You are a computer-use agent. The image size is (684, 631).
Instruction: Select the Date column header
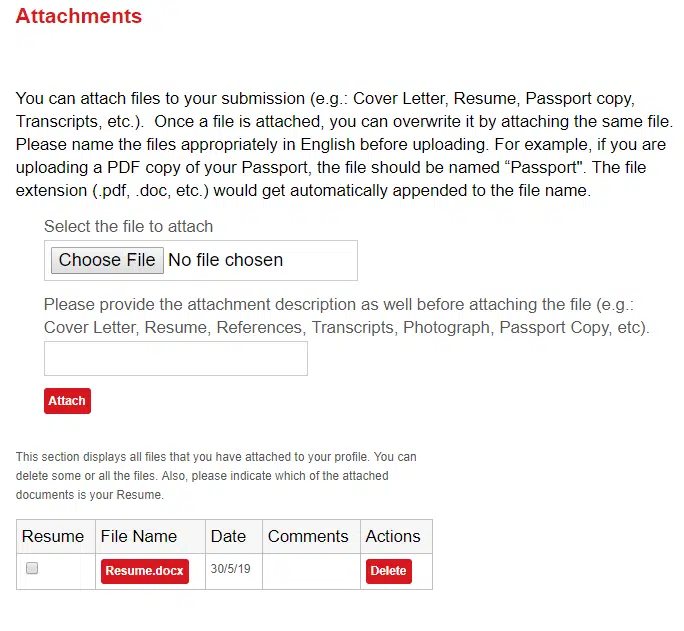[228, 536]
